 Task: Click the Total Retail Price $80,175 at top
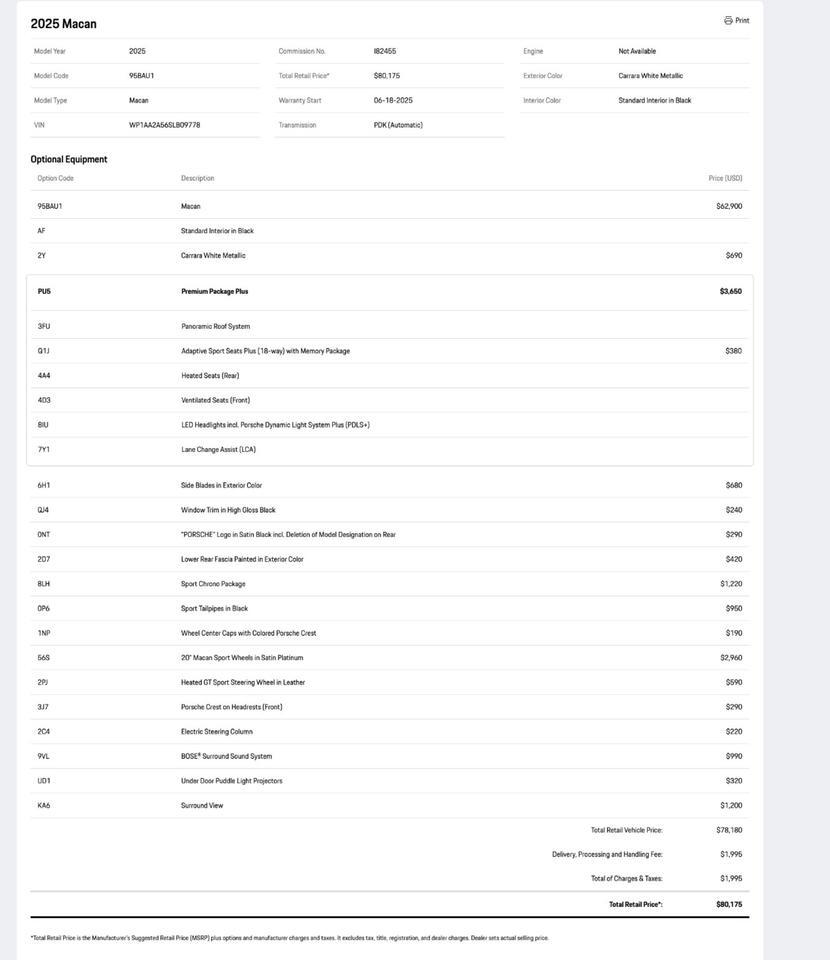[387, 76]
